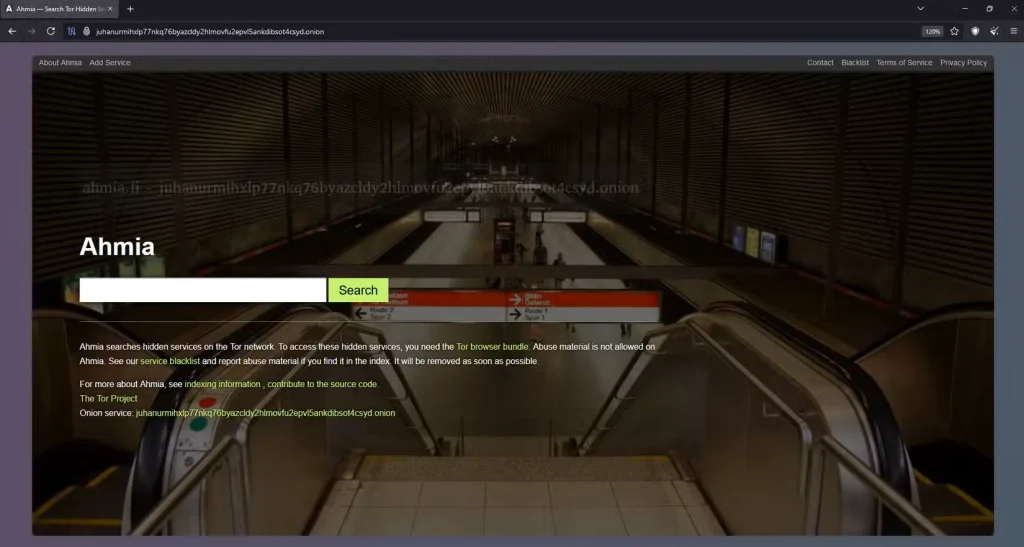This screenshot has height=547, width=1024.
Task: Click the browser forward arrow
Action: 31,31
